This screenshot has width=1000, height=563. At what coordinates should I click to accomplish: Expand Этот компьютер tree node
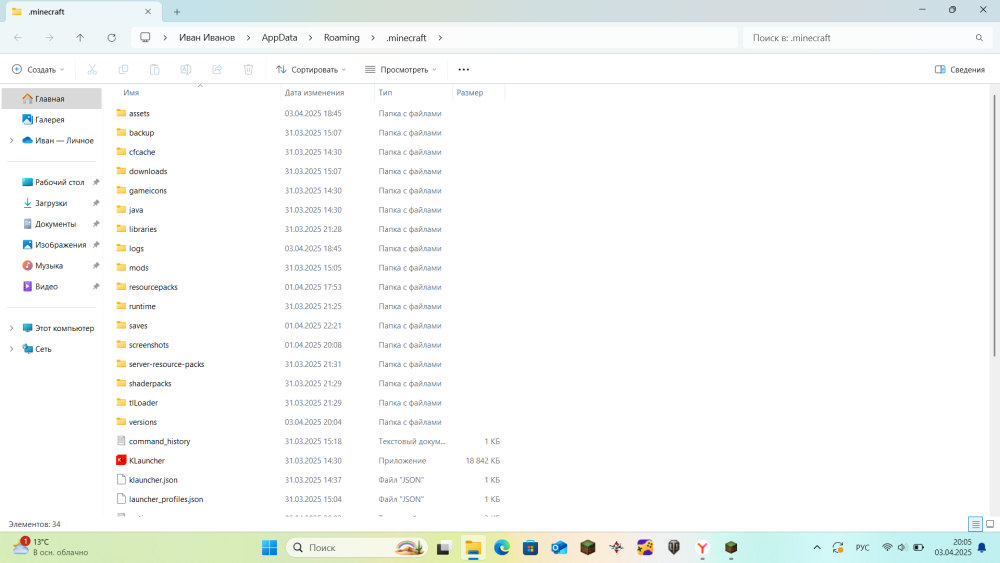point(11,328)
